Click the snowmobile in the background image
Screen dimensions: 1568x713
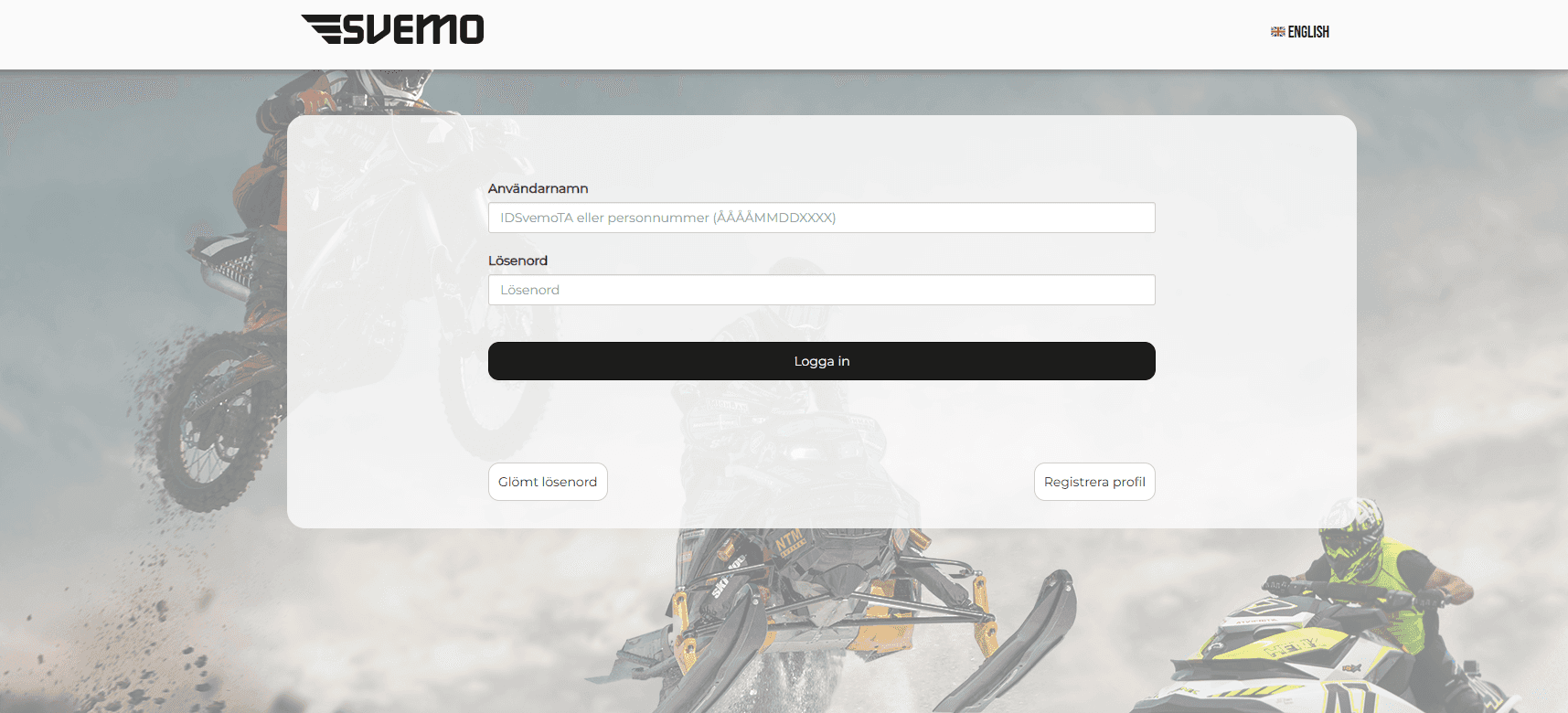[823, 594]
